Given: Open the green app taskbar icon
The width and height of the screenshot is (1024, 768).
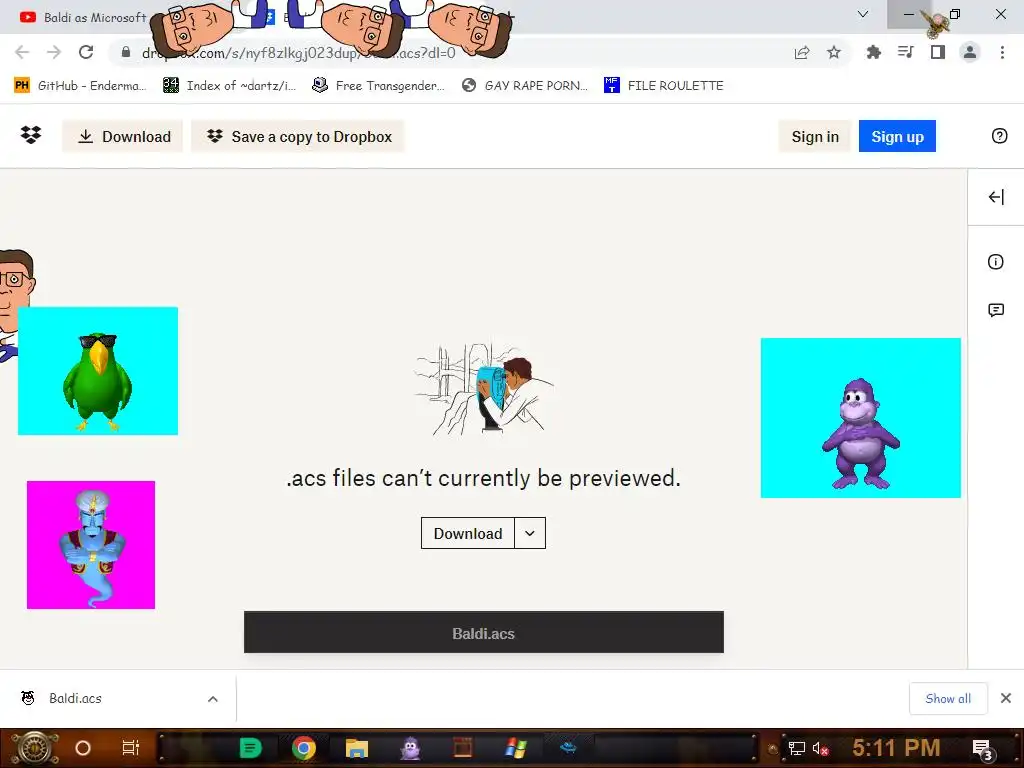Looking at the screenshot, I should [250, 748].
